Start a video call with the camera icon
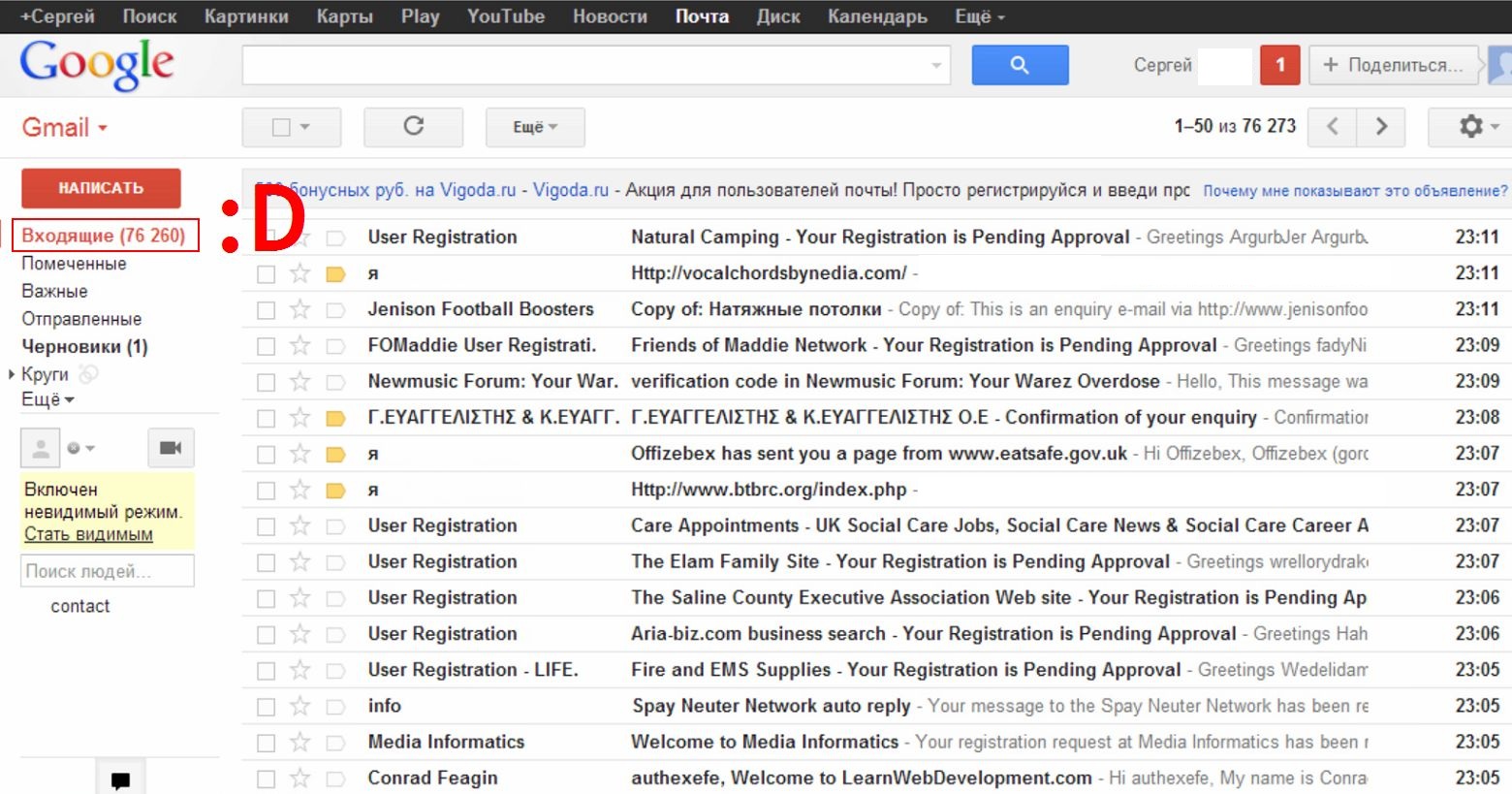The image size is (1512, 794). click(x=171, y=448)
